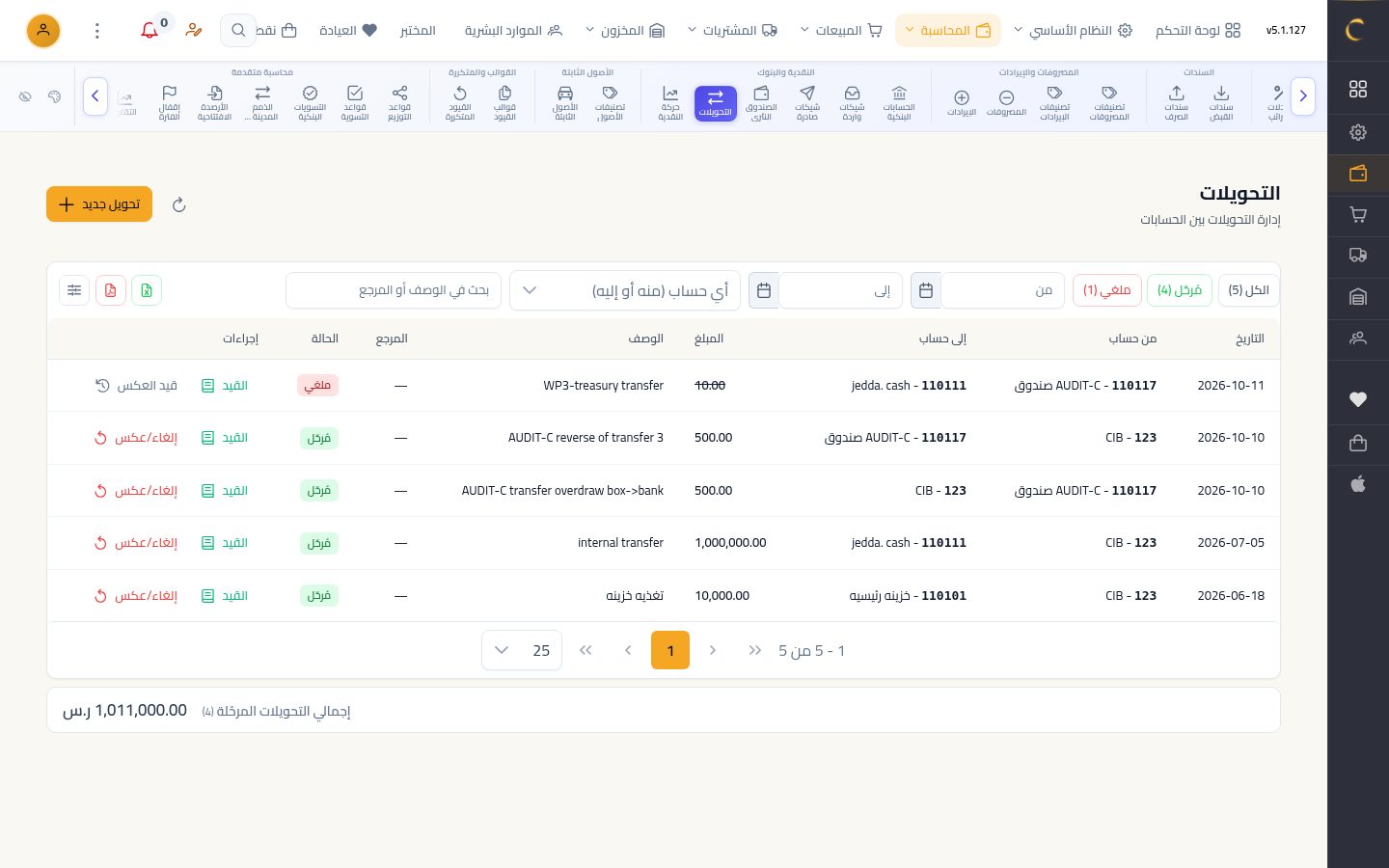The image size is (1389, 868).
Task: Expand the المحاسبة accounting menu
Action: [948, 31]
